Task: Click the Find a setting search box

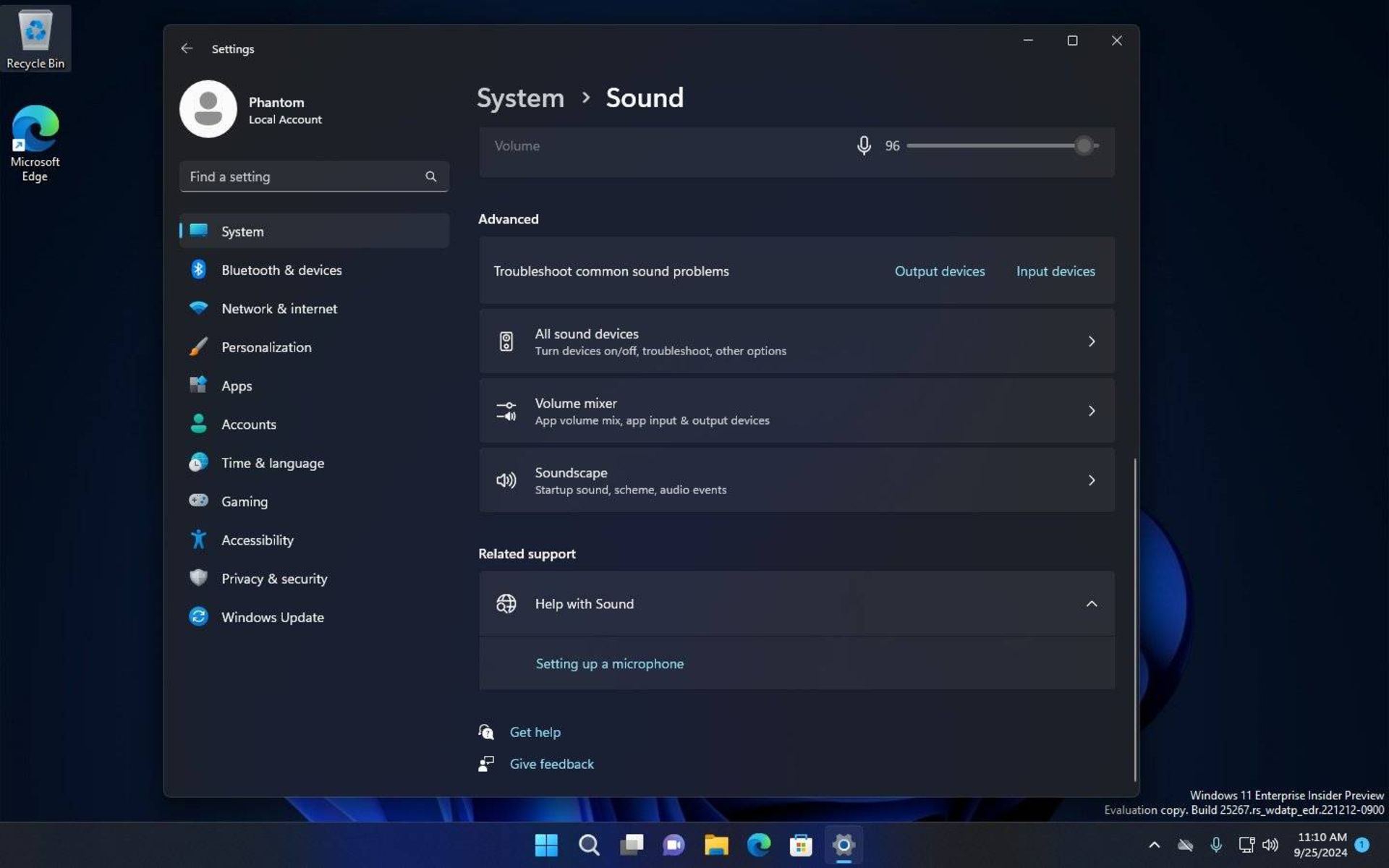Action: point(304,176)
